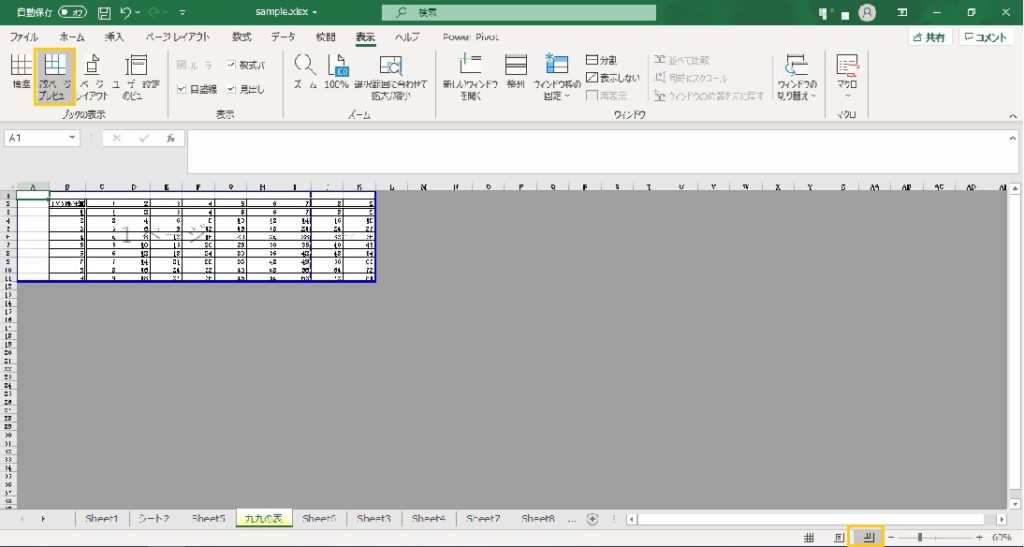
Task: Click the Page Layout view ribbon icon
Action: click(x=92, y=75)
